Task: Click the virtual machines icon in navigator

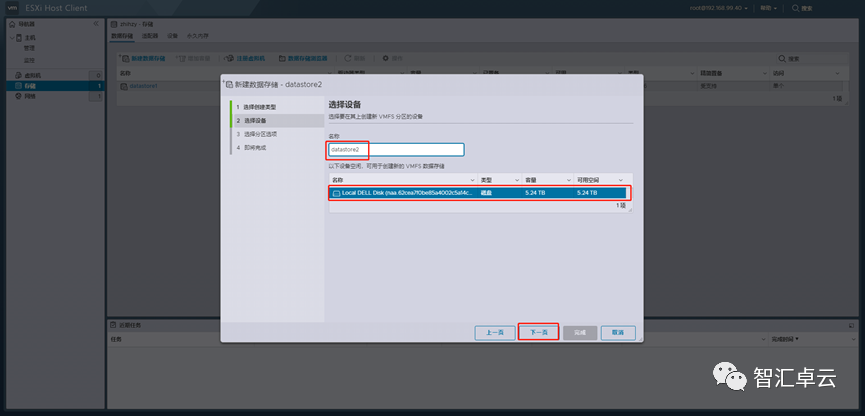Action: point(18,76)
